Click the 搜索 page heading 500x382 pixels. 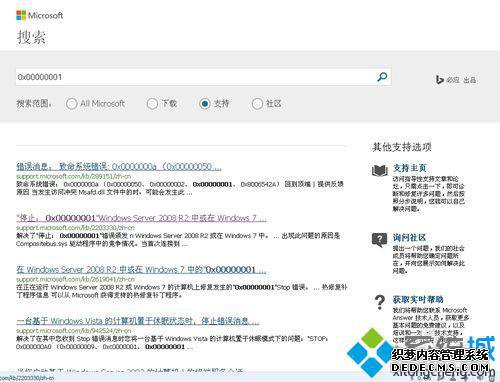[x=31, y=37]
